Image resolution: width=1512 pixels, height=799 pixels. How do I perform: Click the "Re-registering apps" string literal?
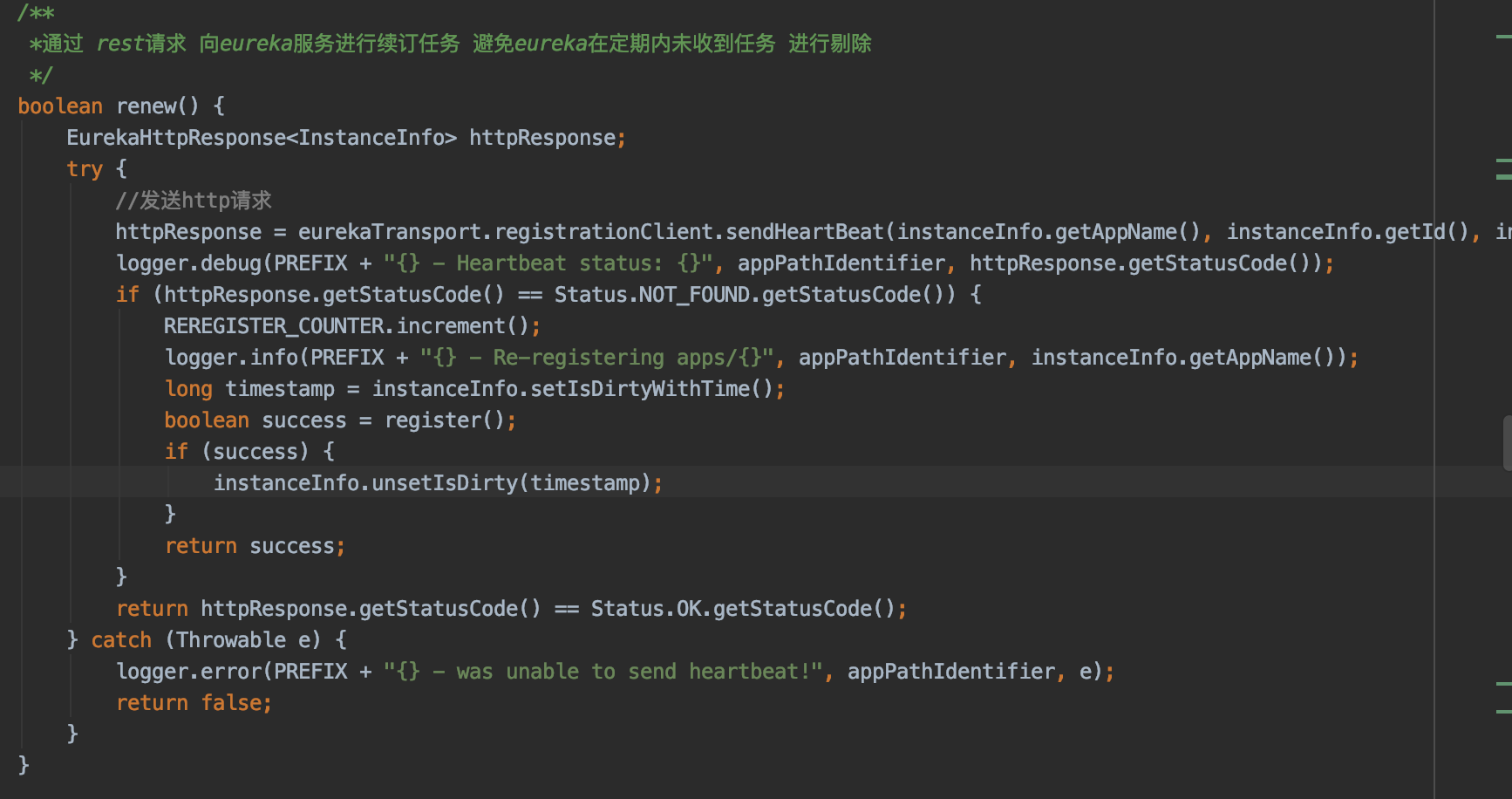point(597,358)
